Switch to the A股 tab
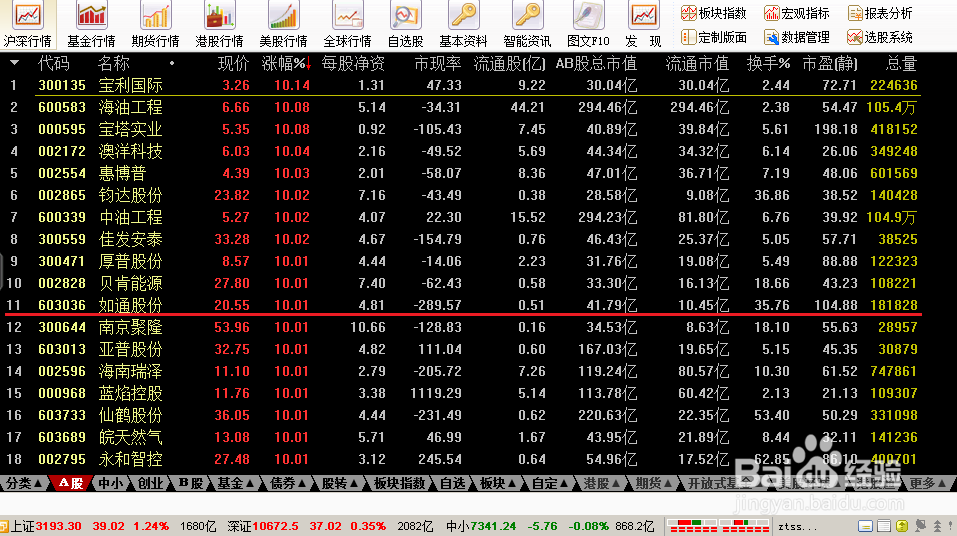 [71, 483]
